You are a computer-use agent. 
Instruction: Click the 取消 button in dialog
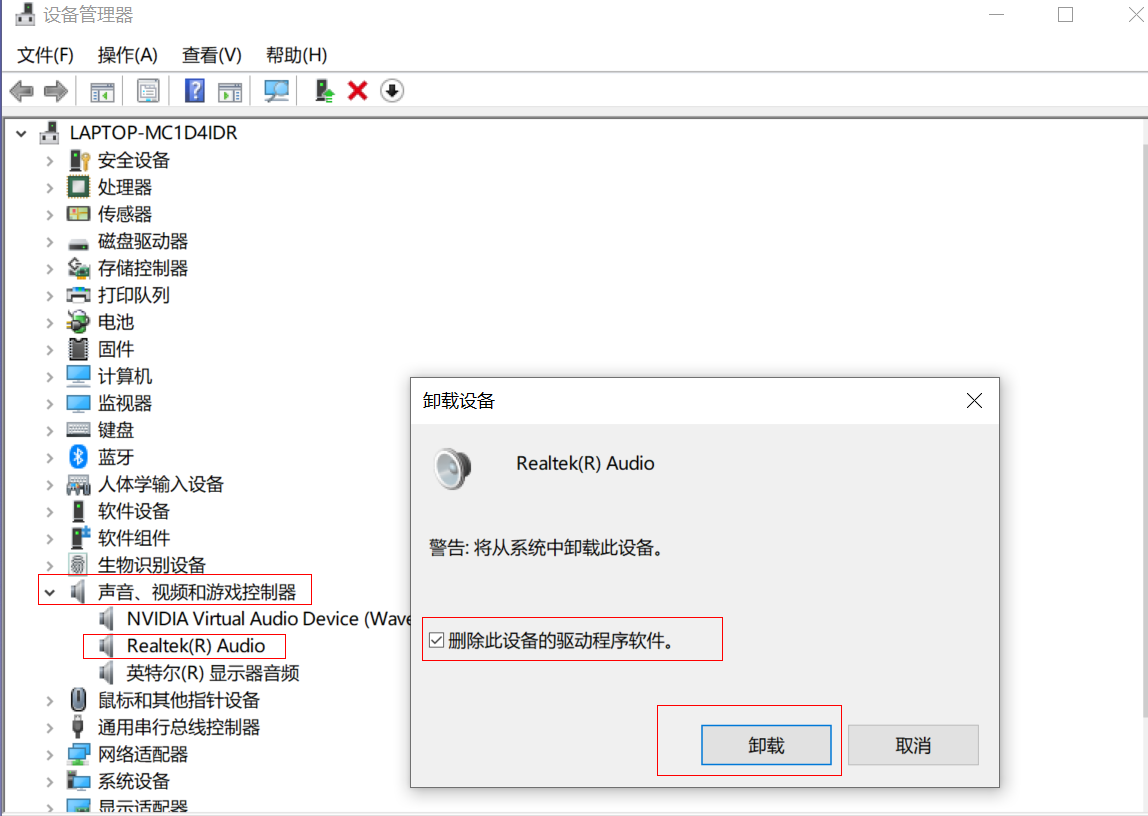click(912, 745)
